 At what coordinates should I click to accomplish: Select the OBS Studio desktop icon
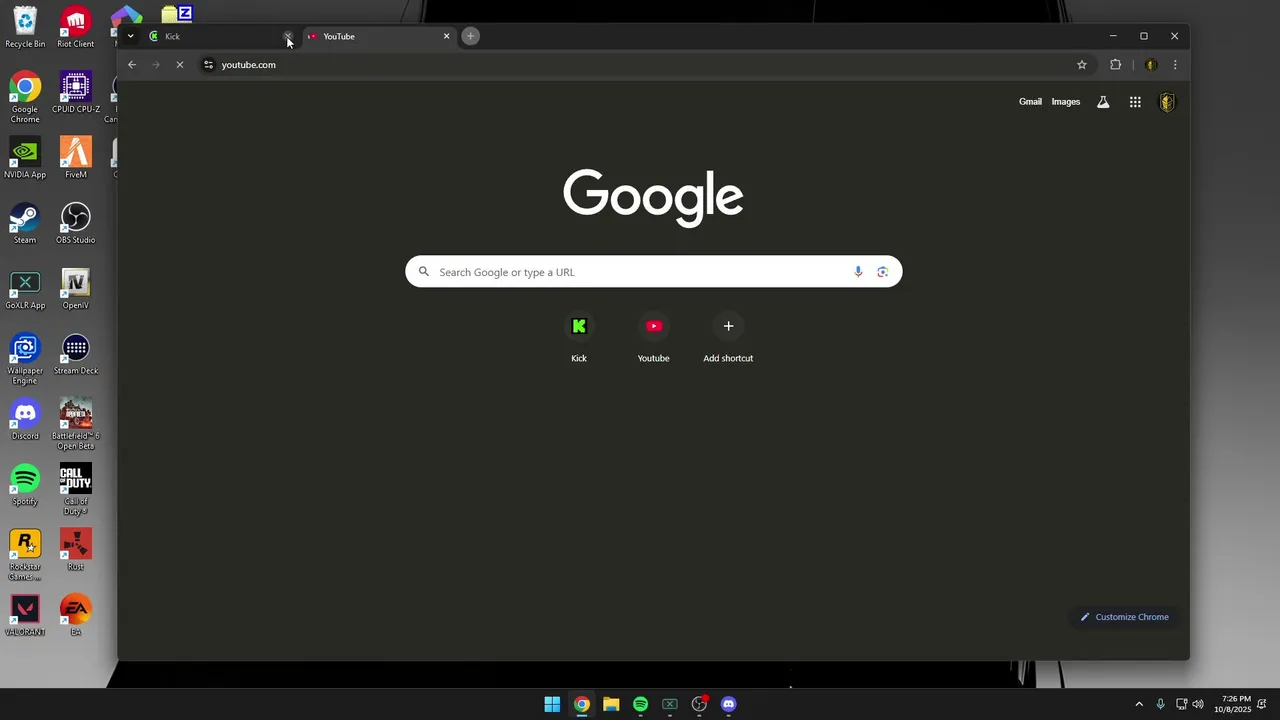coord(76,224)
